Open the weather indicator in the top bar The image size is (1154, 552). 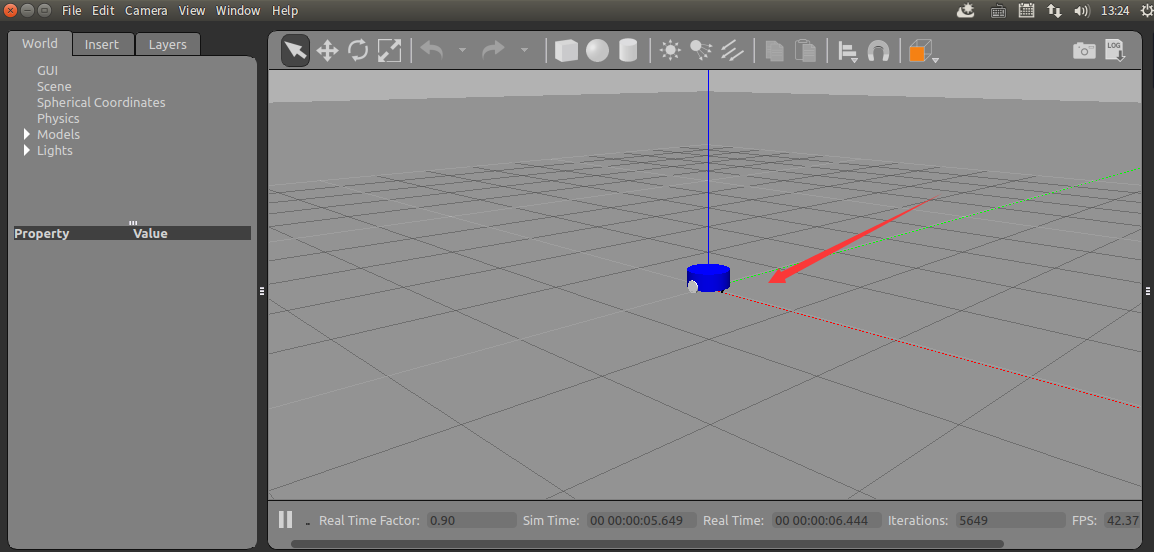[966, 10]
